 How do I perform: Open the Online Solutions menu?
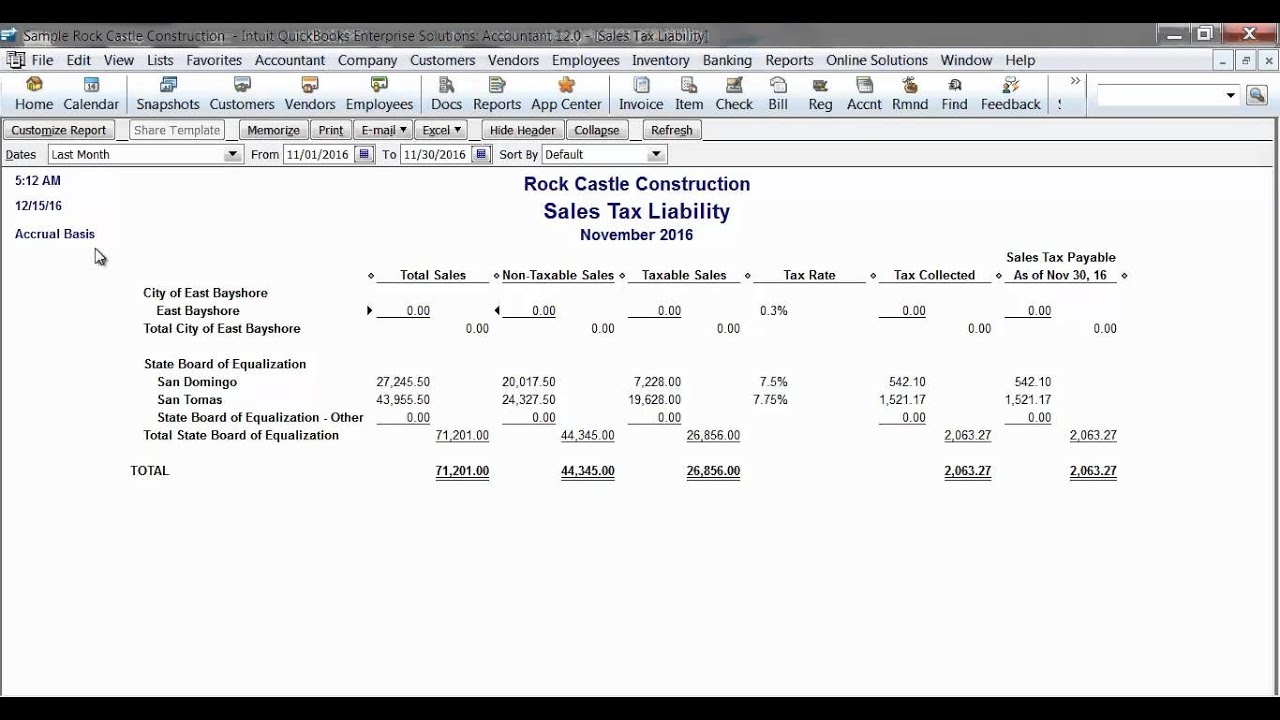click(877, 60)
